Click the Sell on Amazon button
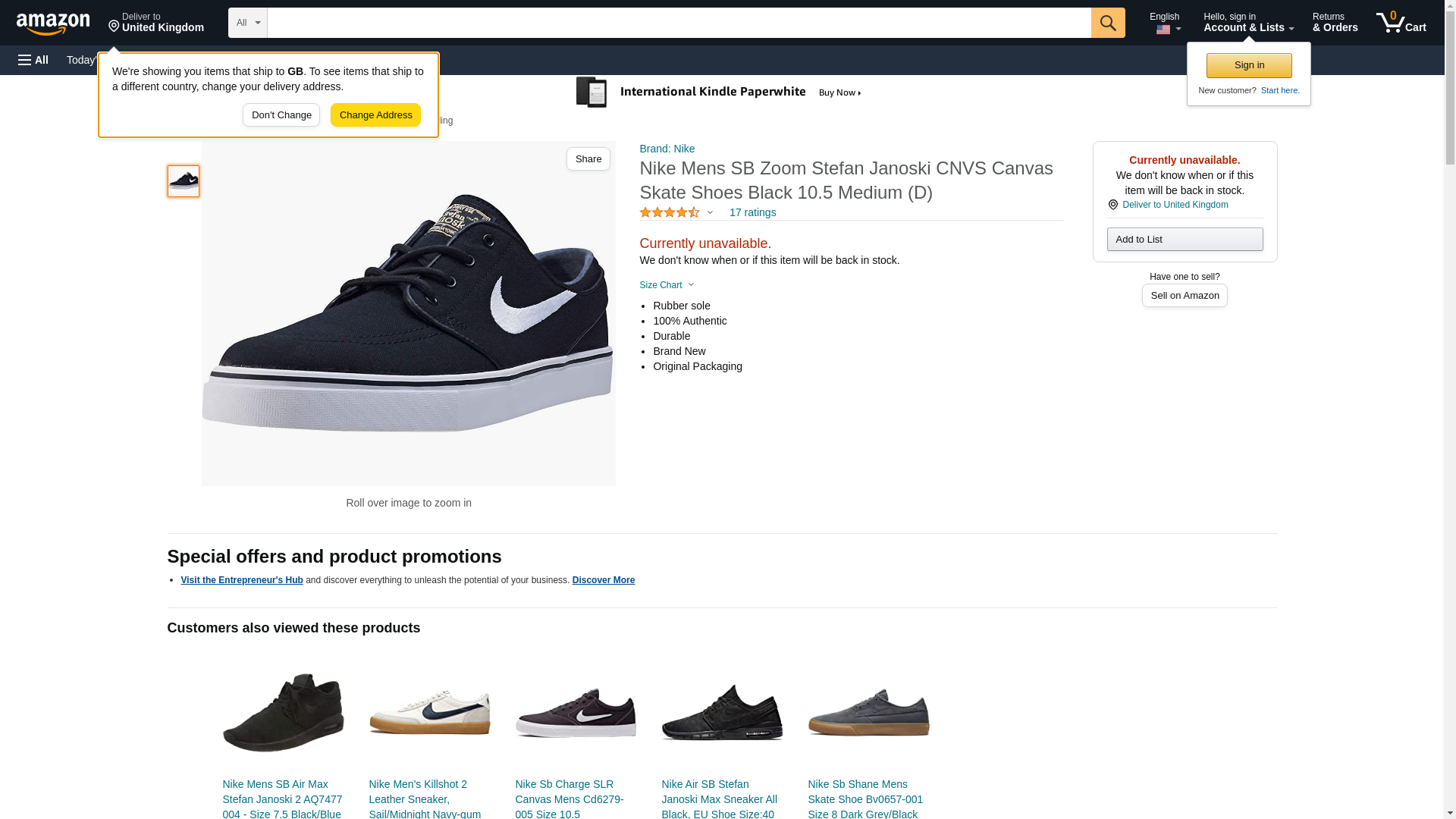Screen dimensions: 1456x819 (1185, 296)
